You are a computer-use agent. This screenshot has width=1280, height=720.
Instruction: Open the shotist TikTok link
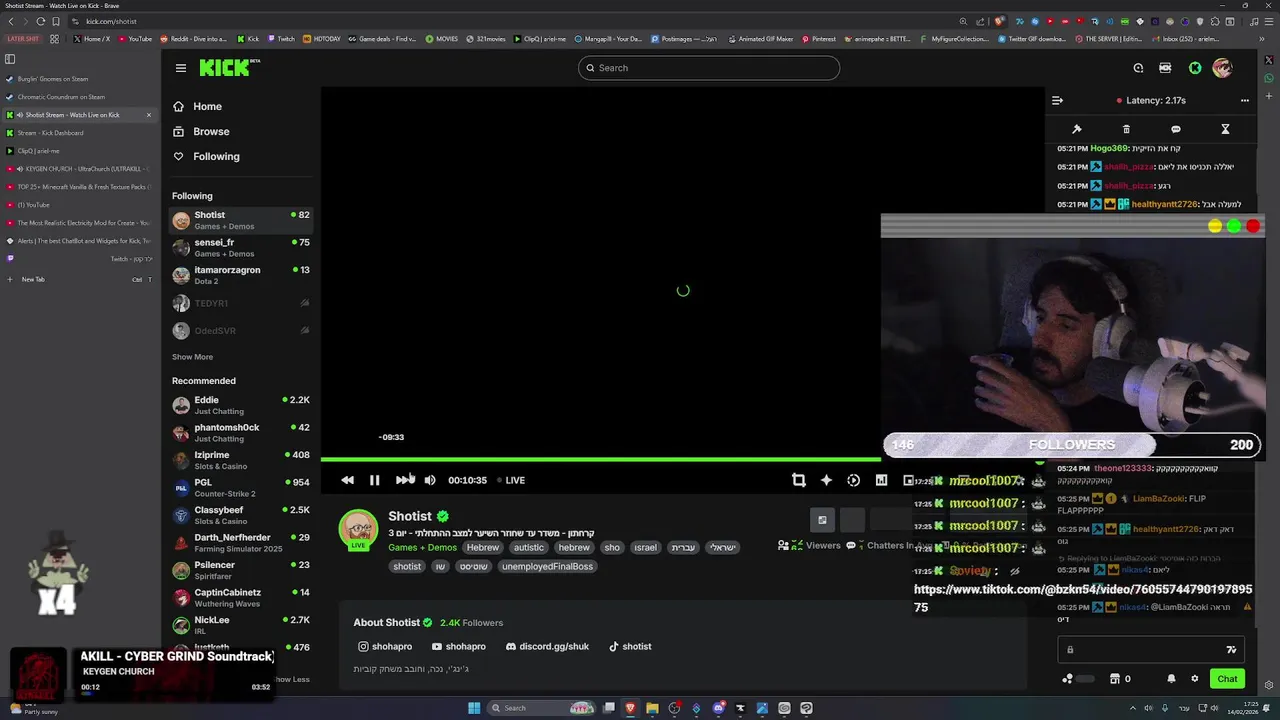(x=630, y=646)
